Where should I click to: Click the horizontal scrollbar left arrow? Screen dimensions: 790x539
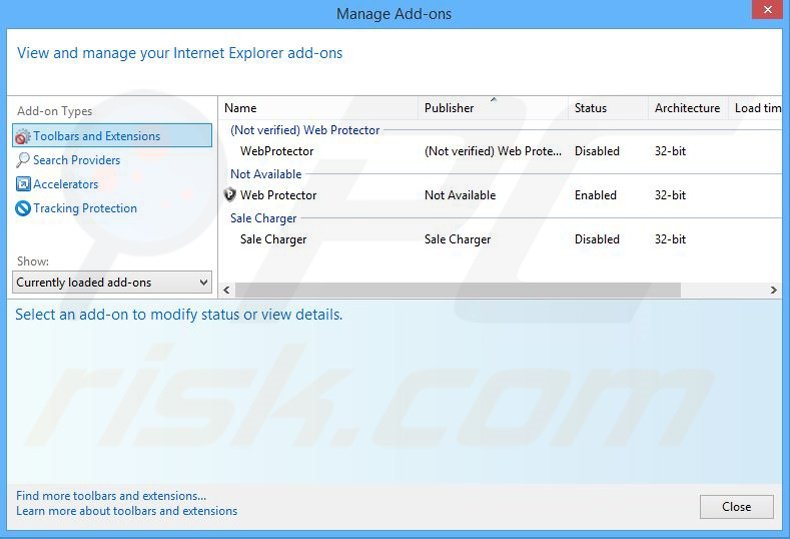coord(227,290)
